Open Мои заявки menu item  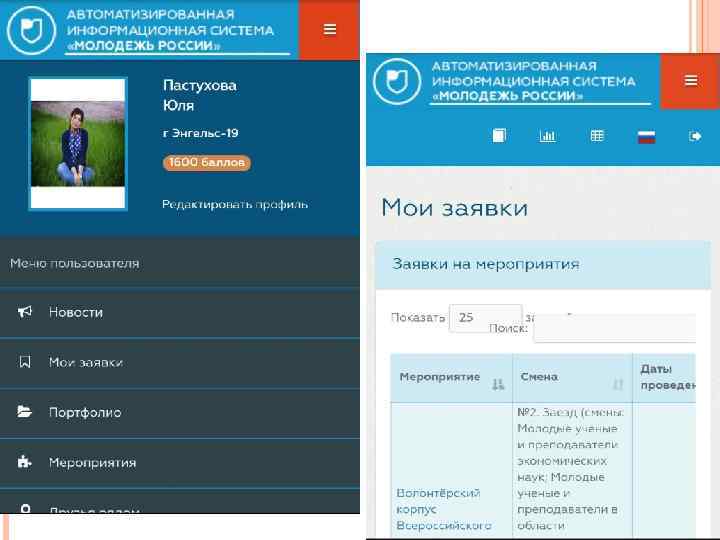180,362
